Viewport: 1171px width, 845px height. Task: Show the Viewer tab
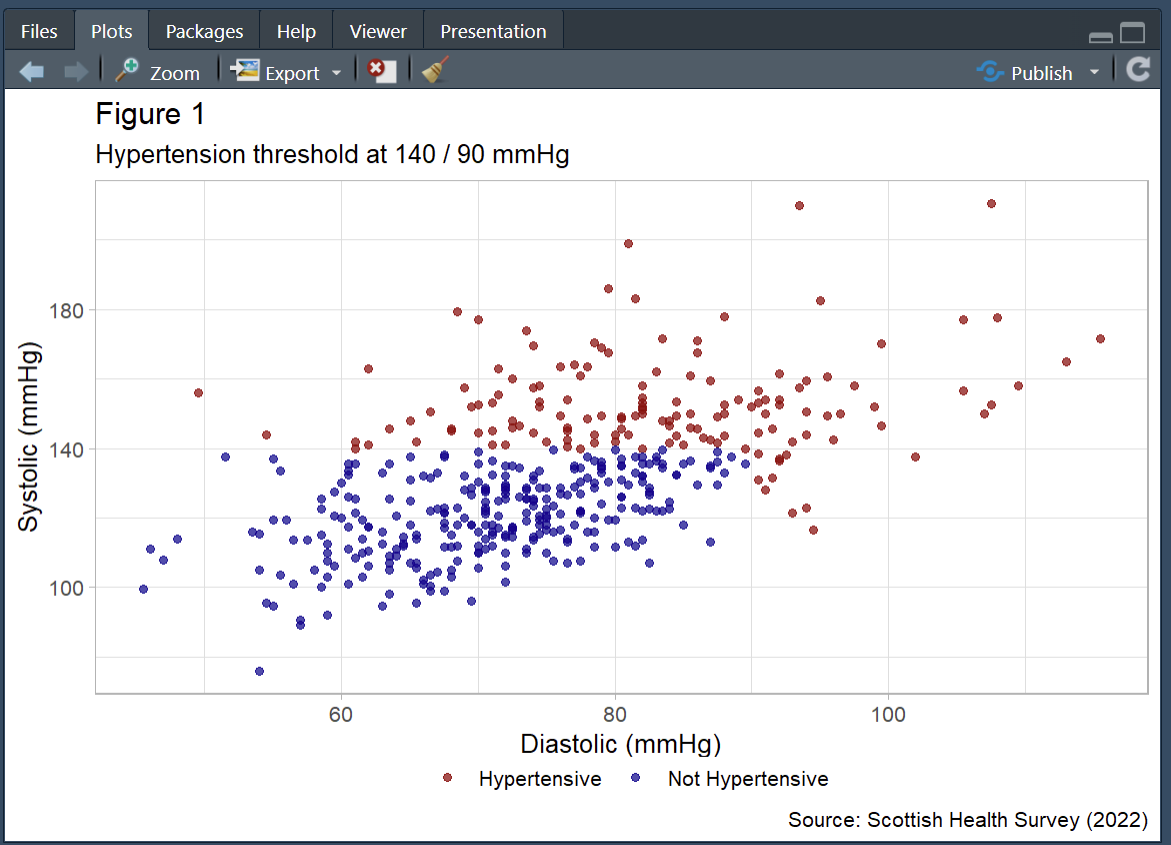pos(378,31)
